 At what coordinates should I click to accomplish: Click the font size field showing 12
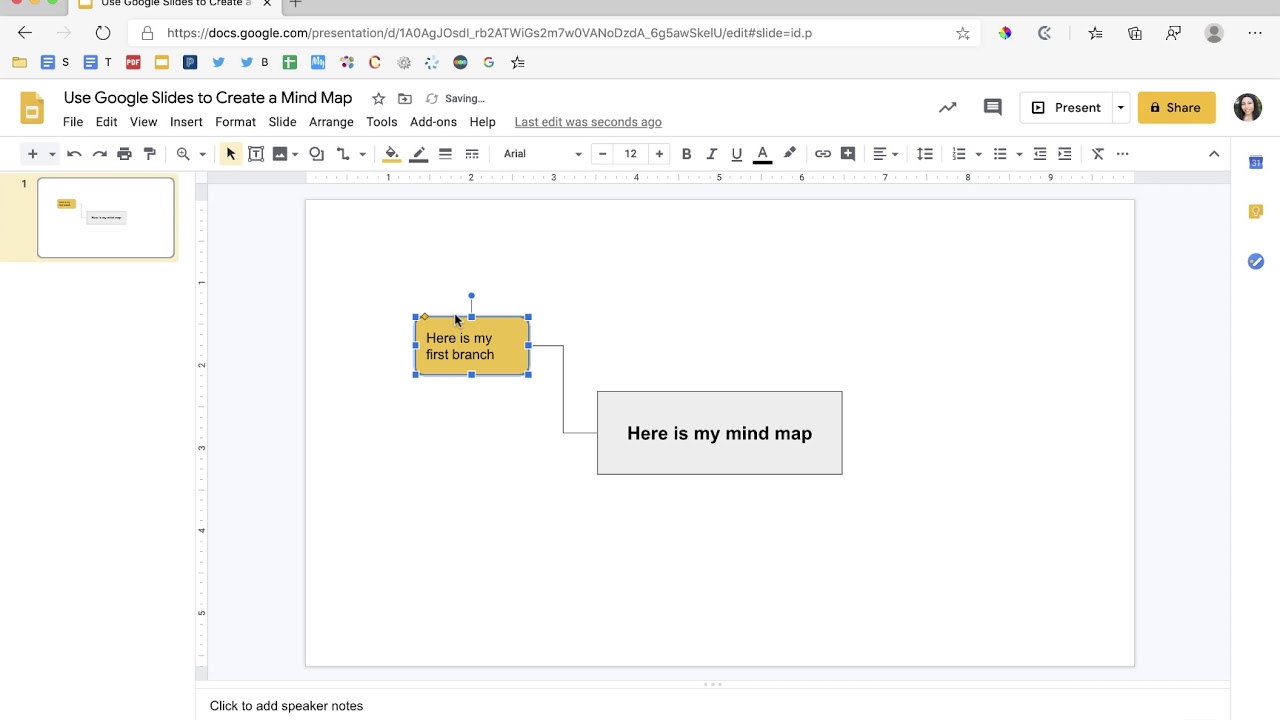coord(630,154)
